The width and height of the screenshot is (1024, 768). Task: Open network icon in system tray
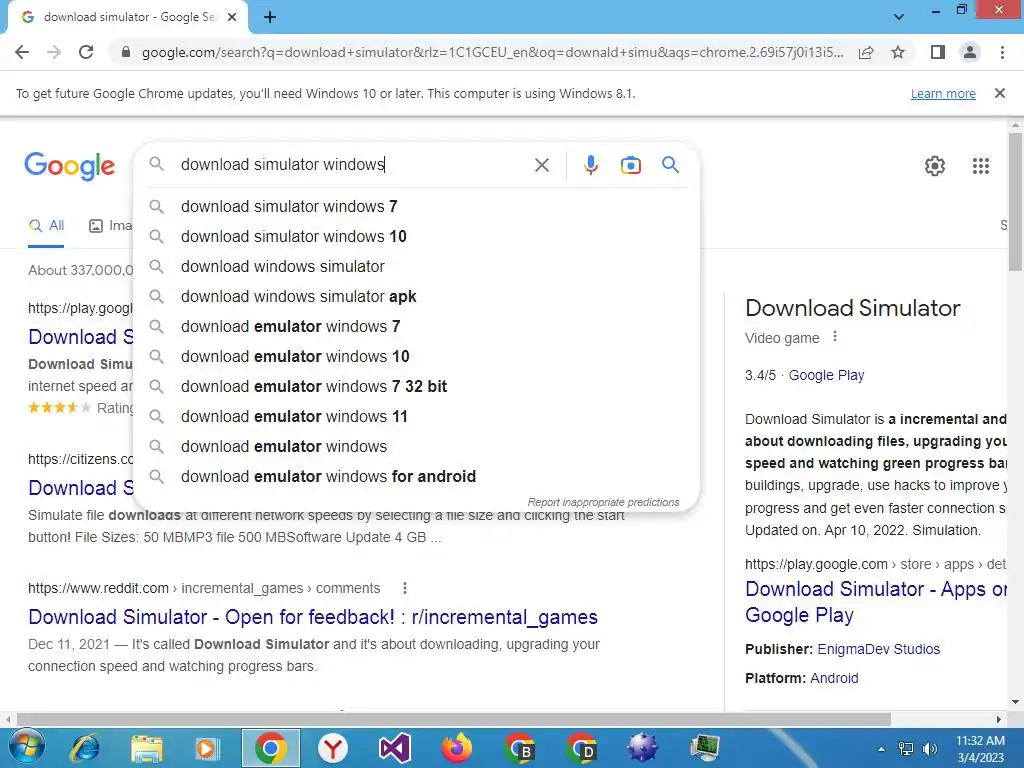click(906, 749)
